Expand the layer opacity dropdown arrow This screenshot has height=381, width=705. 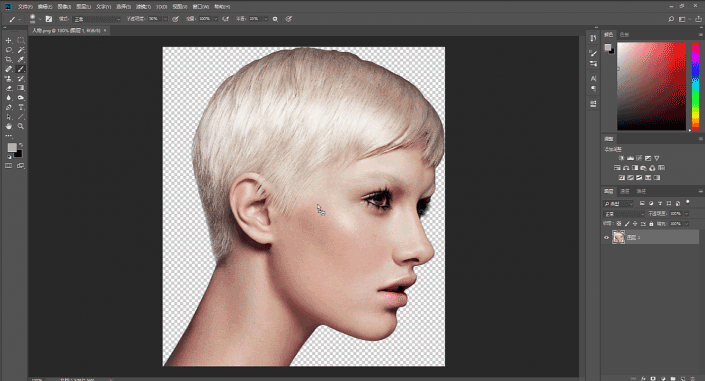point(686,214)
